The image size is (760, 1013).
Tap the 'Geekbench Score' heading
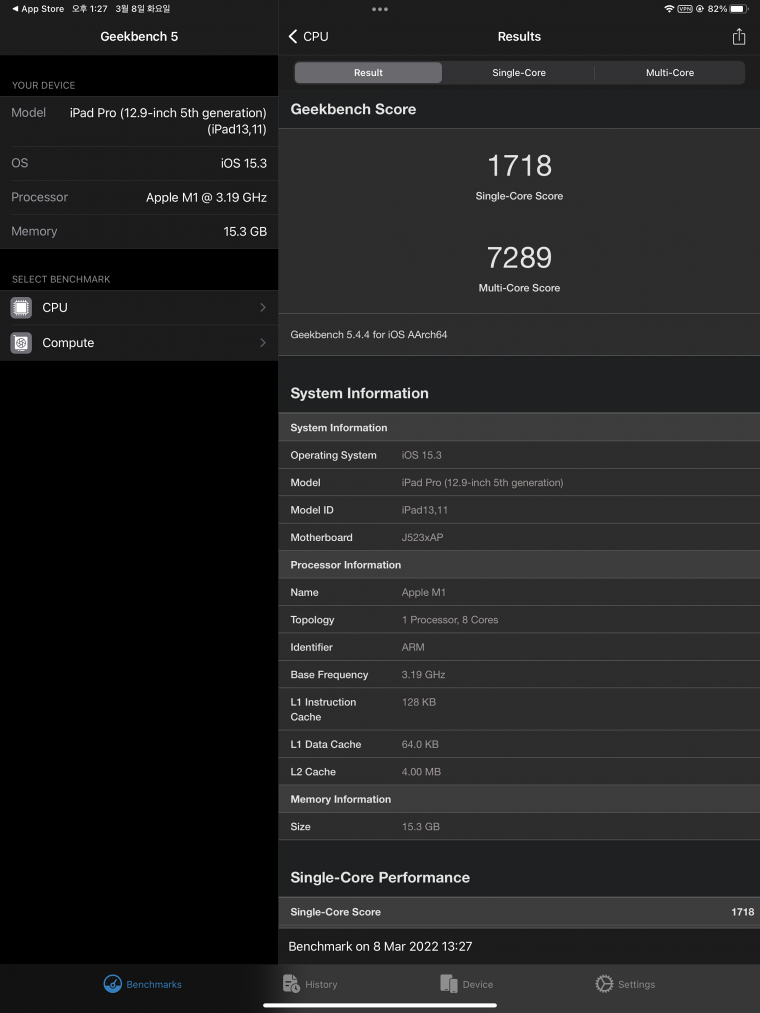353,109
